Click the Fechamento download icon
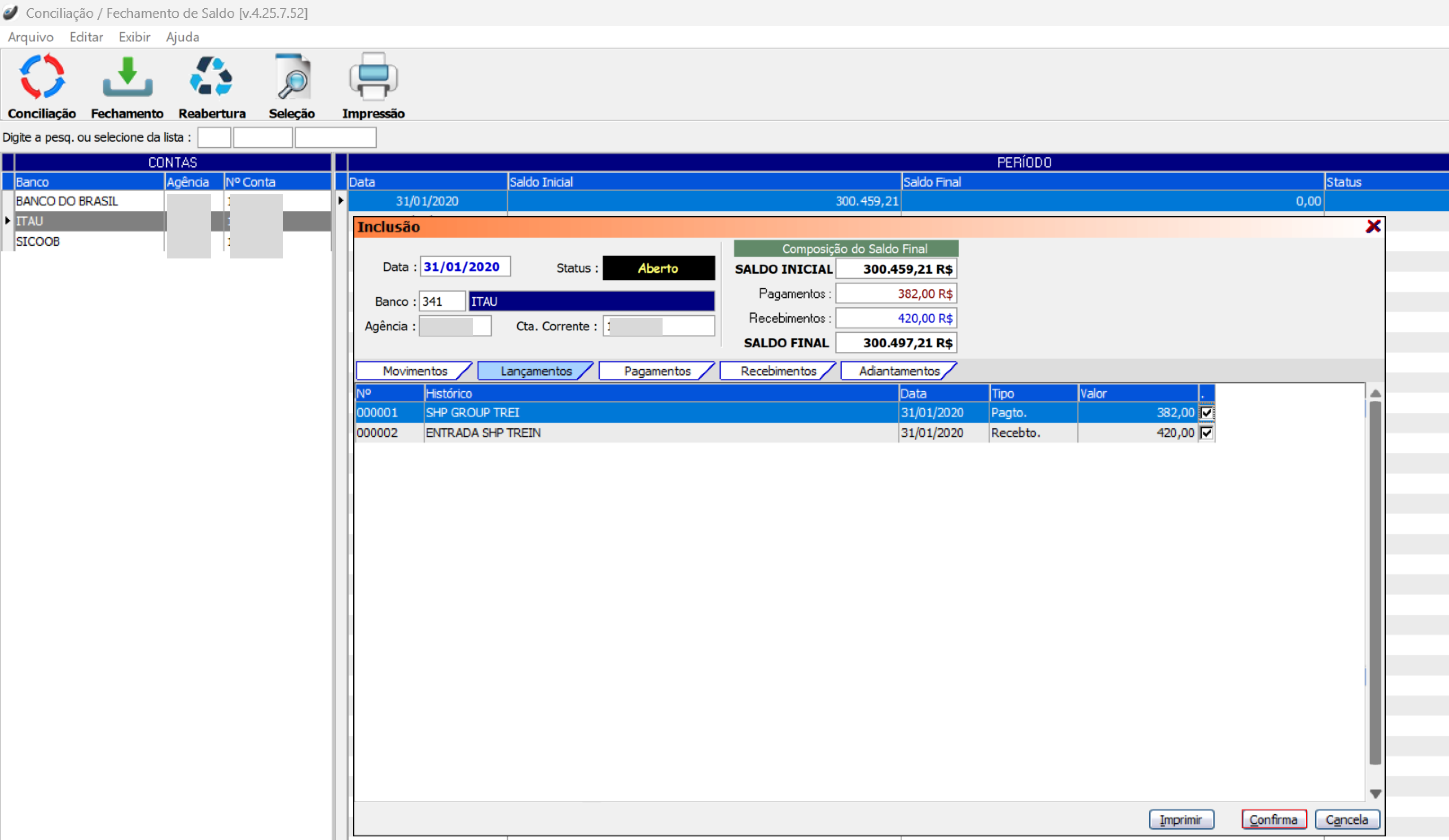1449x840 pixels. pos(127,77)
